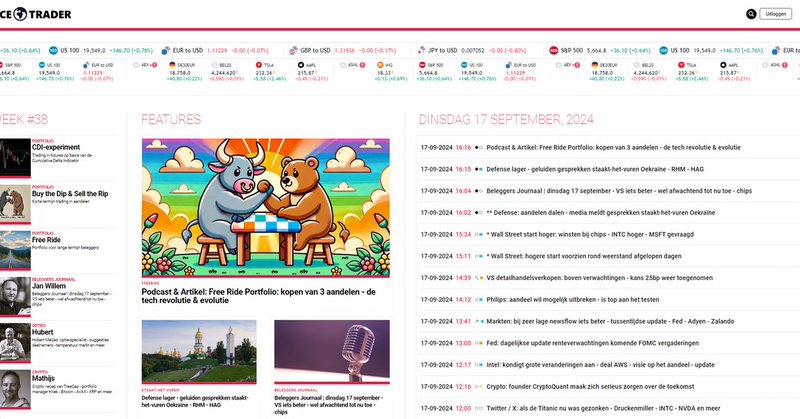Viewport: 800px width, 419px height.
Task: Click the 12:00 timestamp in the news list
Action: click(463, 408)
